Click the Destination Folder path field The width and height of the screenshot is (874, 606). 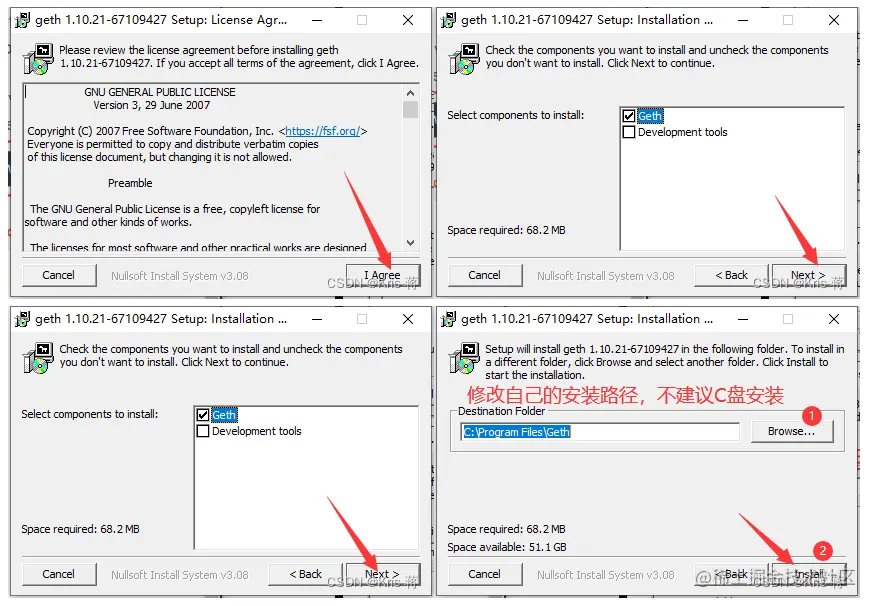click(600, 432)
